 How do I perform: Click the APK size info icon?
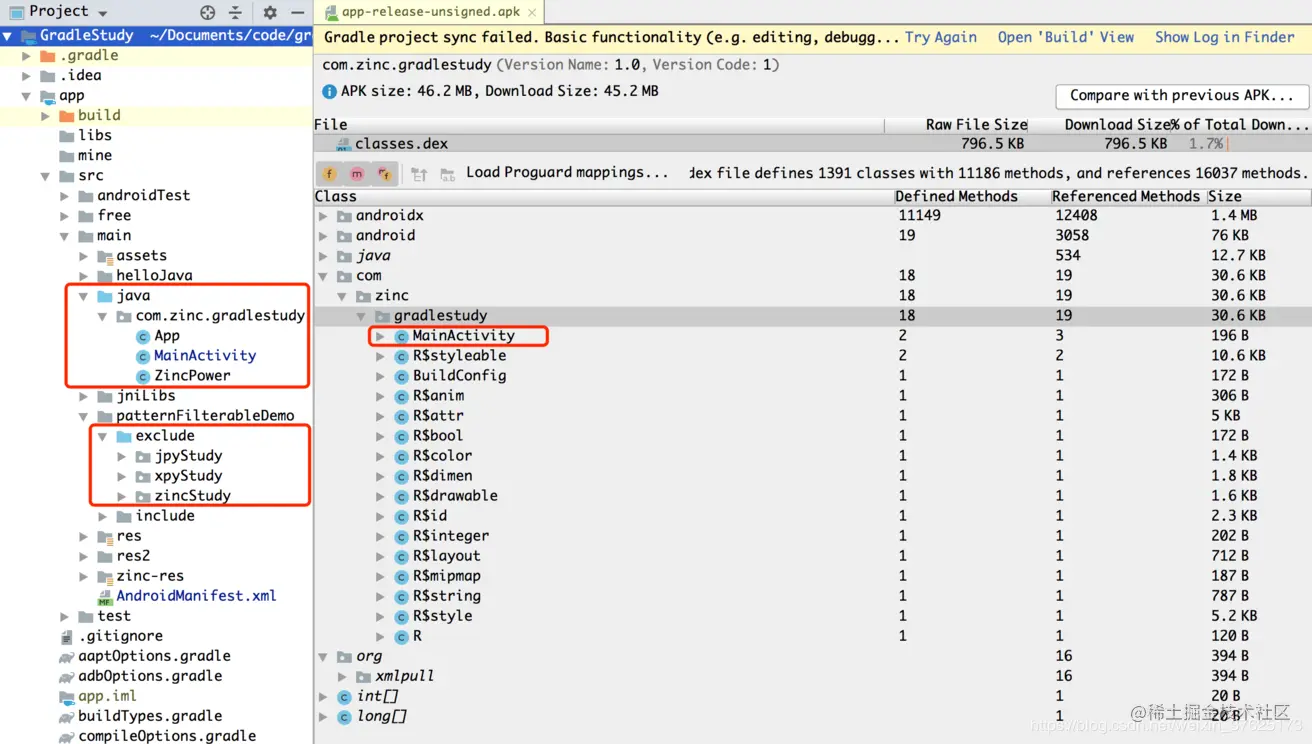(329, 91)
